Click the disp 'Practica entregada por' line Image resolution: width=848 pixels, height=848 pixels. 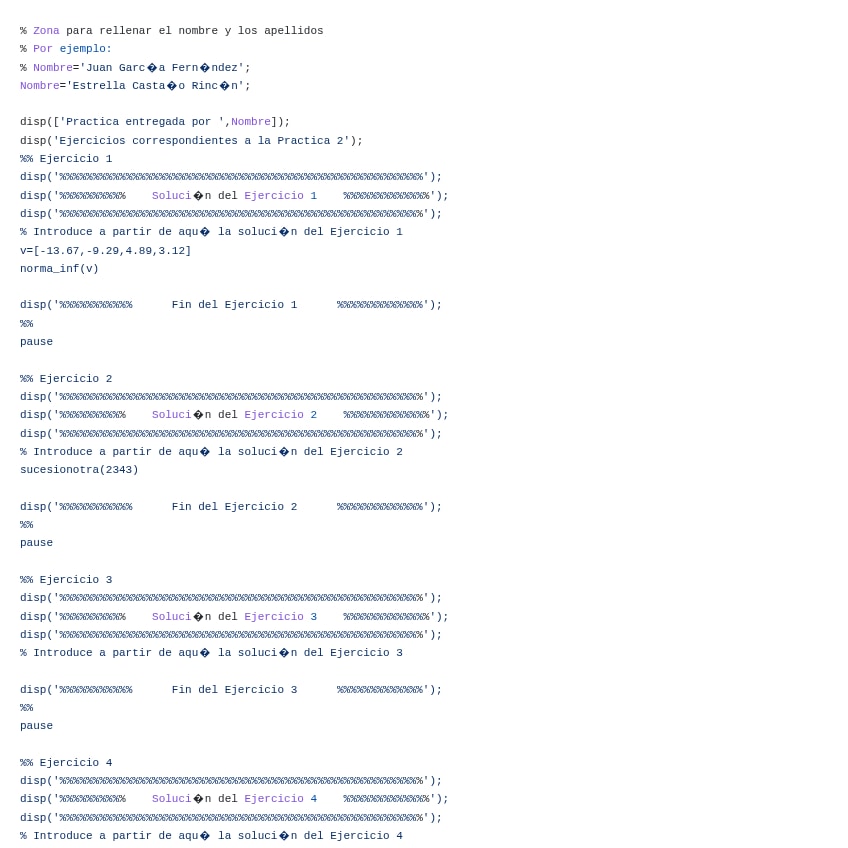(155, 122)
